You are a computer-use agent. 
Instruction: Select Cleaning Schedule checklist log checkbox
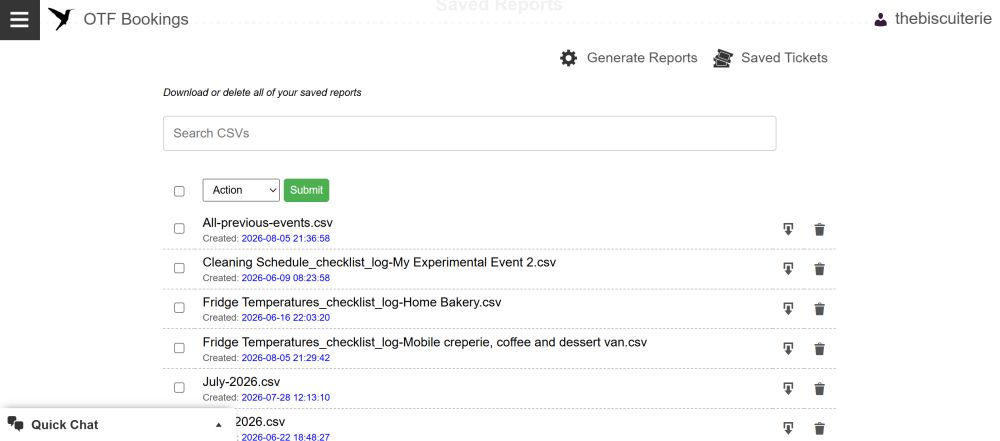(179, 268)
